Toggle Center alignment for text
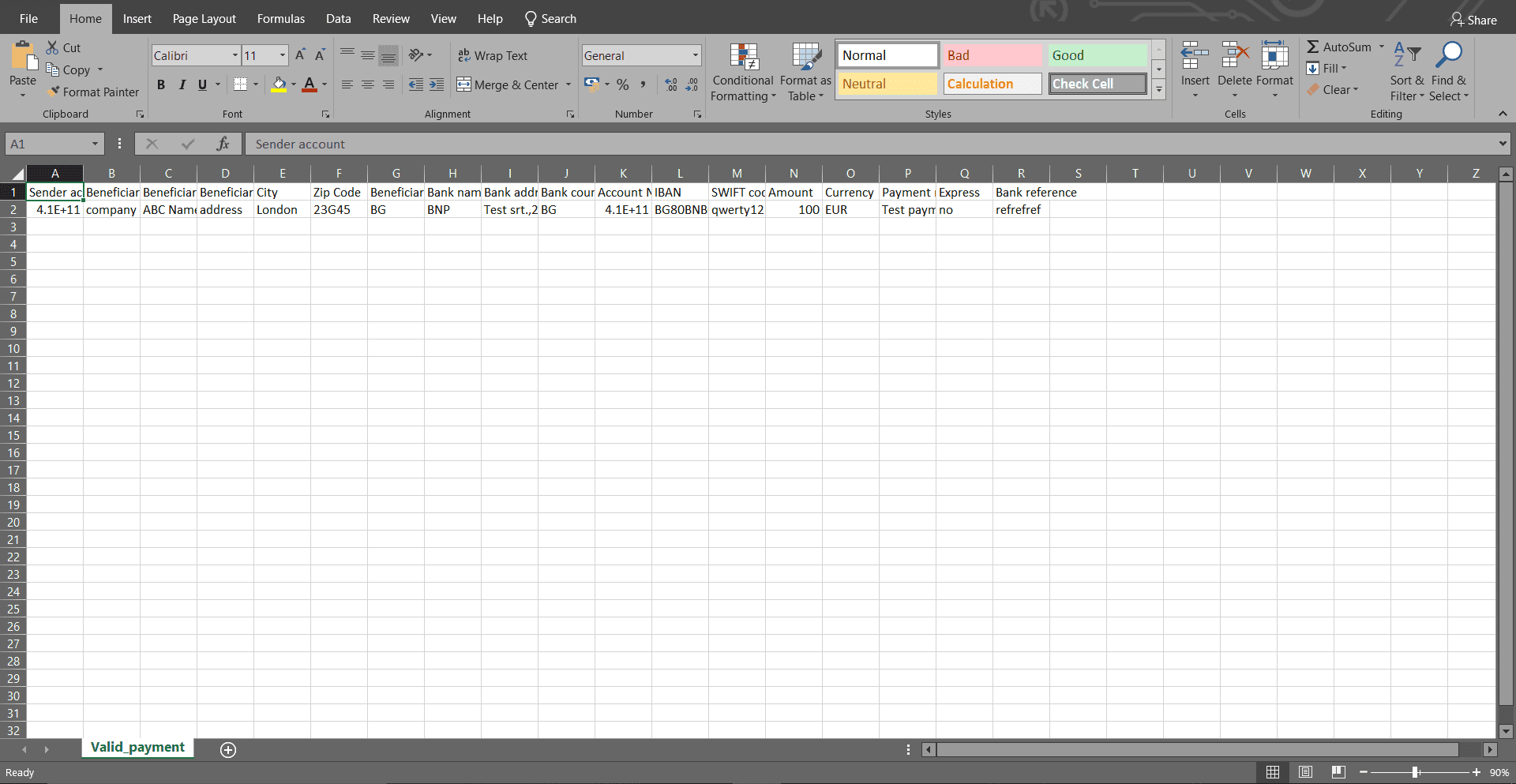Viewport: 1516px width, 784px height. (x=368, y=84)
